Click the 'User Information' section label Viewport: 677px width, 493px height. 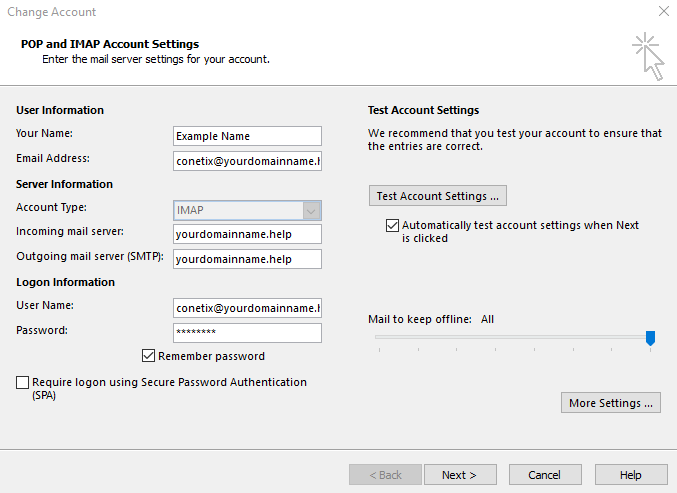coord(60,110)
